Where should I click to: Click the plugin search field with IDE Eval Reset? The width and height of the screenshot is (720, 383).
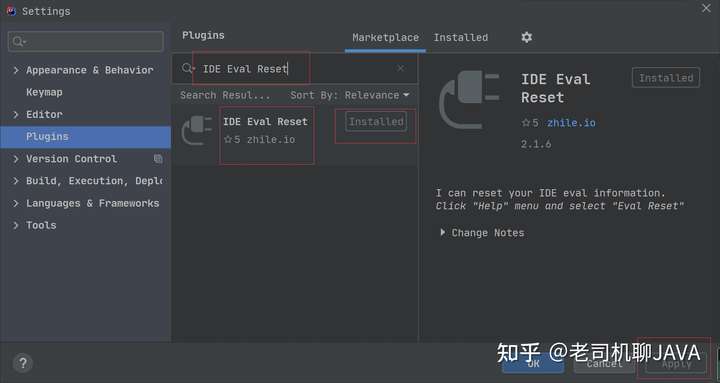(x=295, y=68)
